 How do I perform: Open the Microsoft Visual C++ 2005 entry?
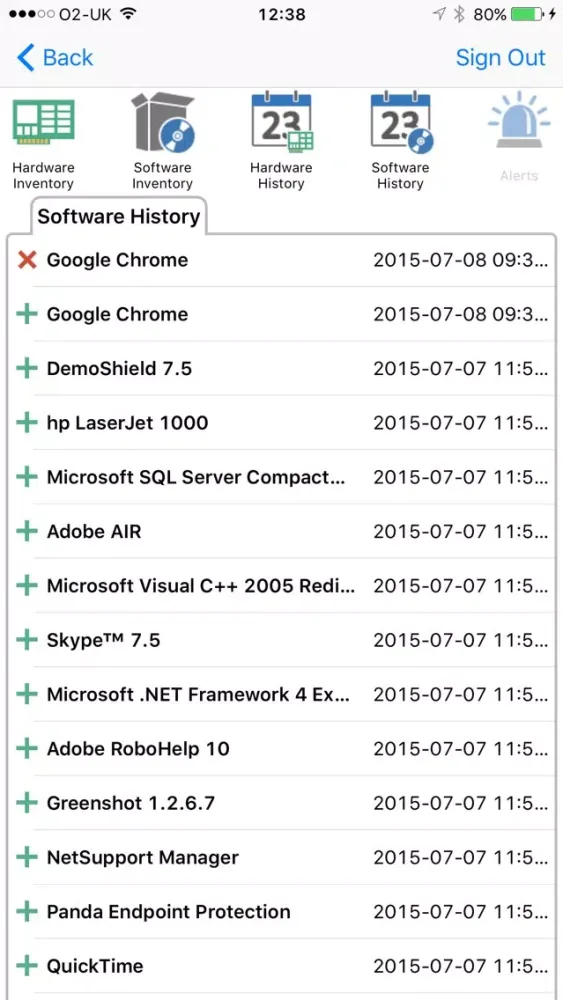pos(281,585)
